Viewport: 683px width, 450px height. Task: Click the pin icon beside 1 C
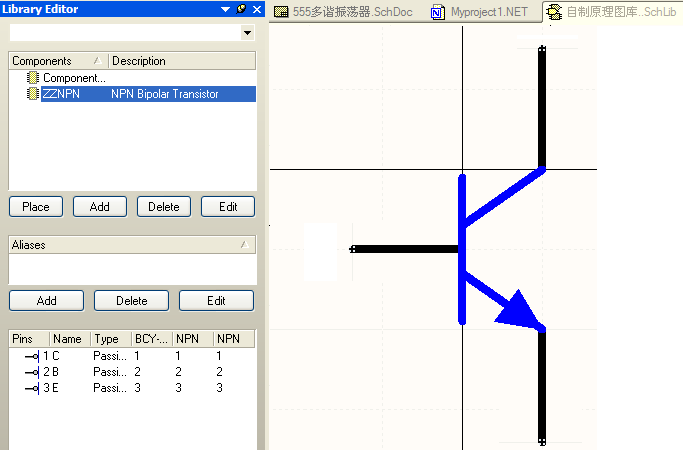click(x=32, y=356)
